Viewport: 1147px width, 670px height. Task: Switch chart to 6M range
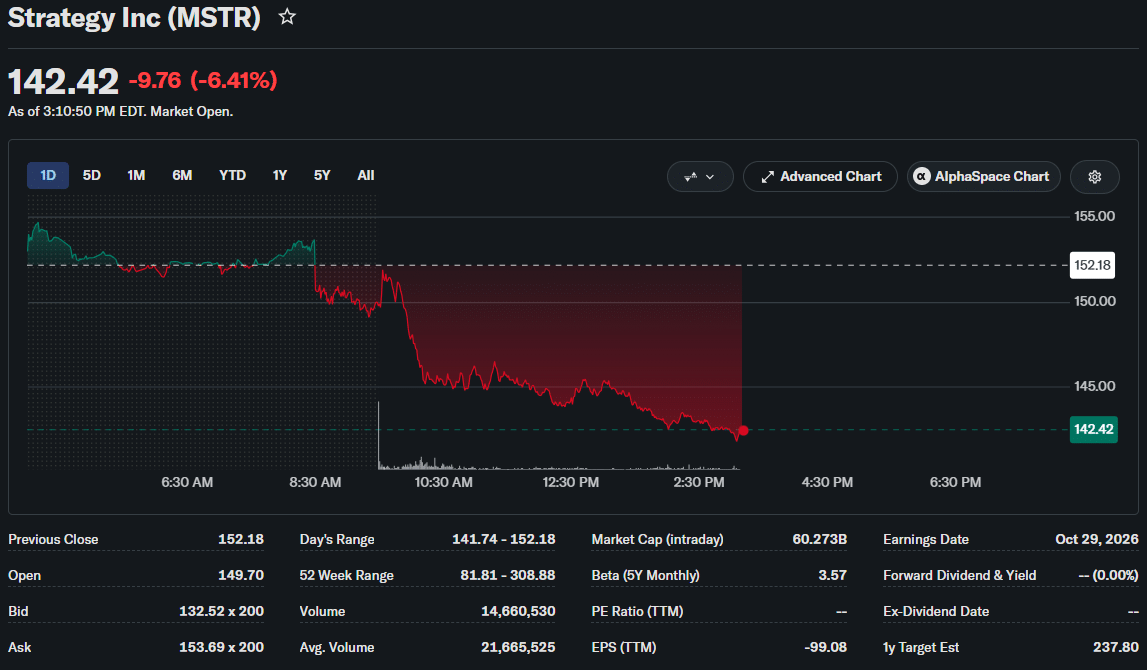pyautogui.click(x=182, y=176)
